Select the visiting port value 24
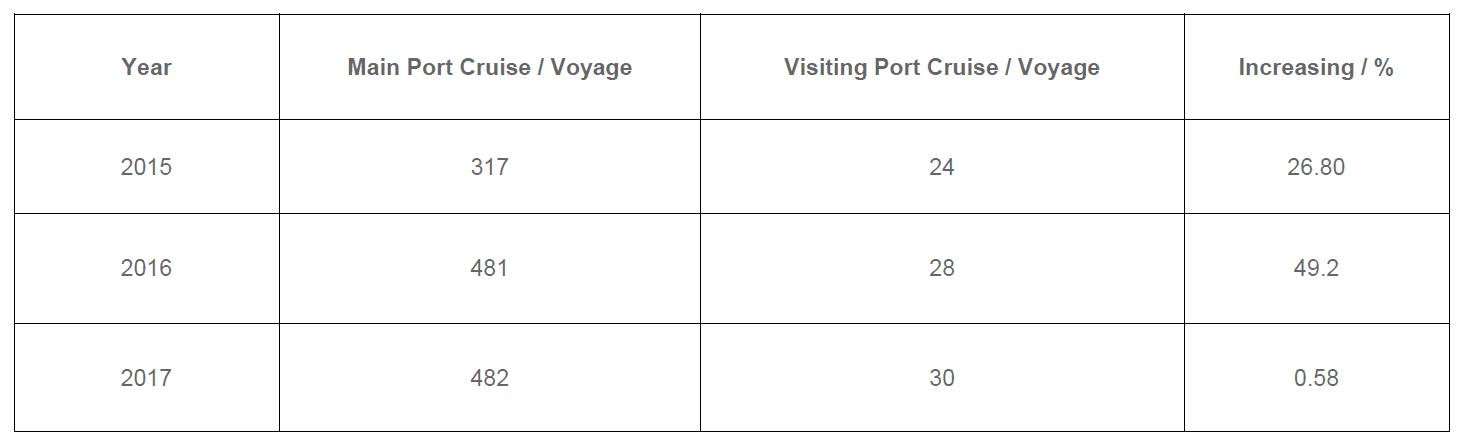The width and height of the screenshot is (1466, 446). pyautogui.click(x=941, y=167)
